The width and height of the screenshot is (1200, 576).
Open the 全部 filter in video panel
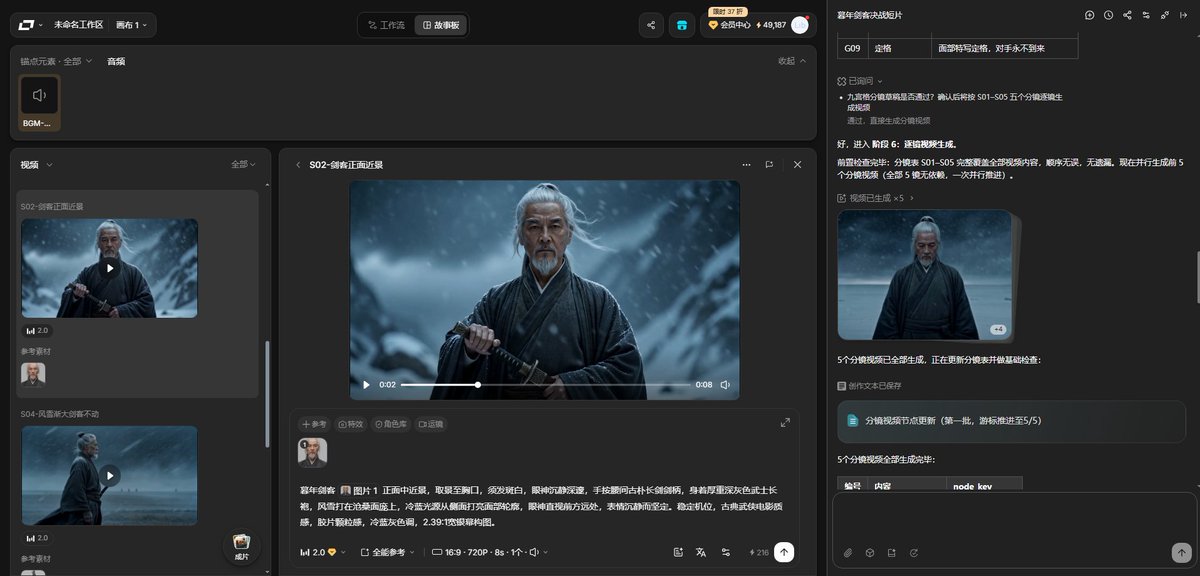243,164
